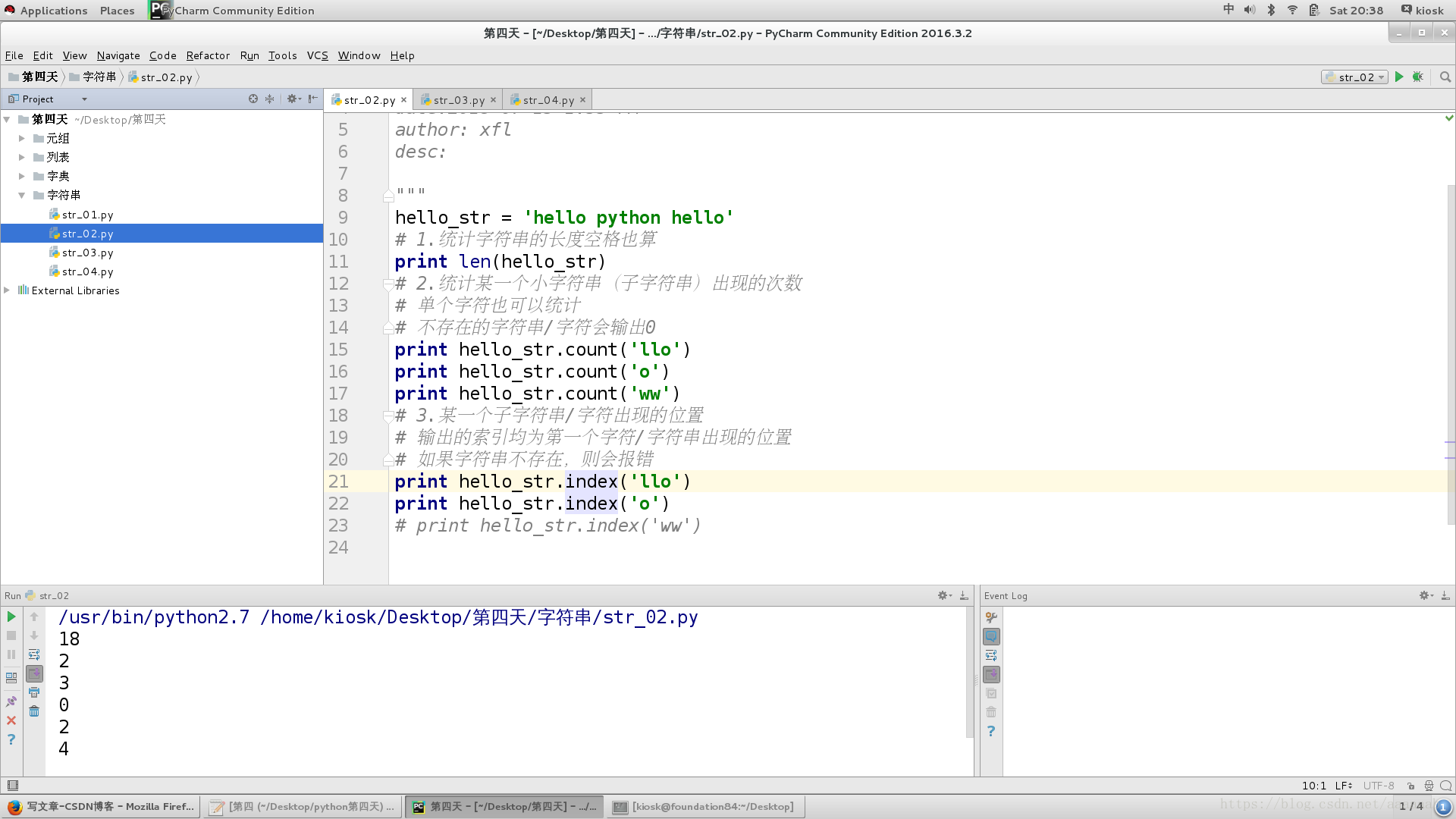
Task: Expand the 列表 folder
Action: (x=22, y=157)
